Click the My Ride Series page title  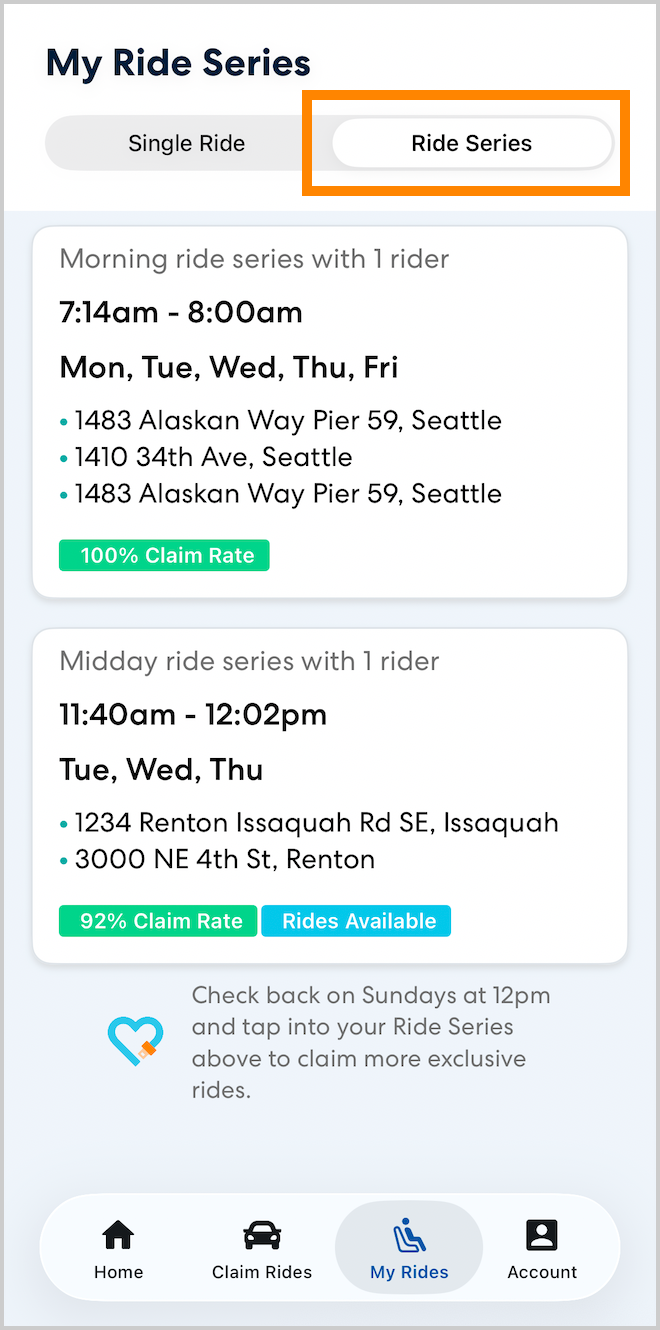(x=177, y=63)
